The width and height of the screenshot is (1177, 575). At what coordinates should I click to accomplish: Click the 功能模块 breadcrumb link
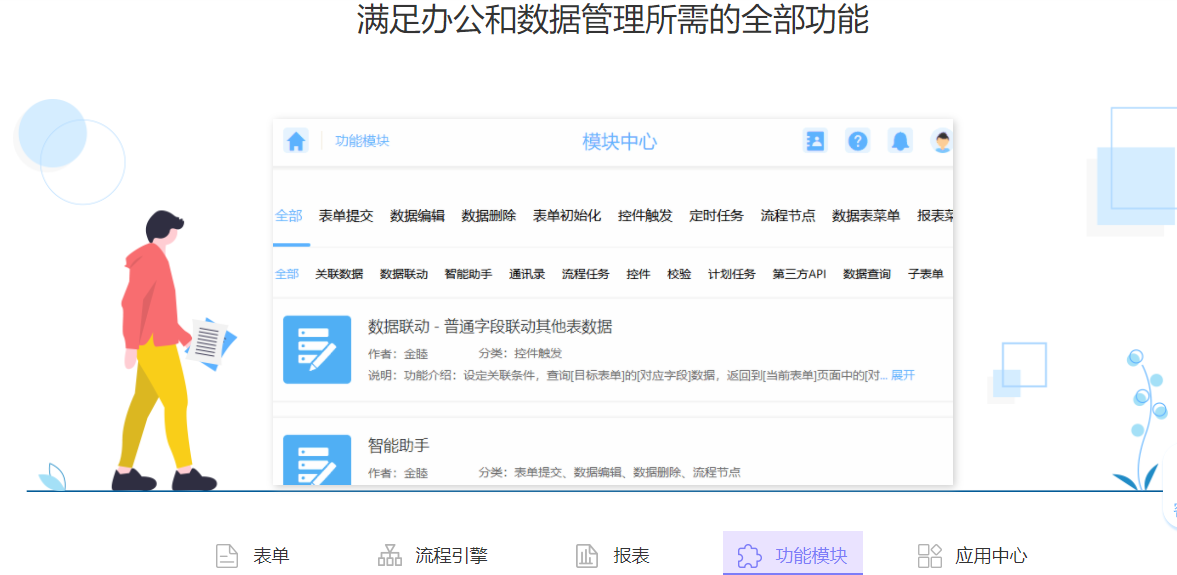(362, 141)
